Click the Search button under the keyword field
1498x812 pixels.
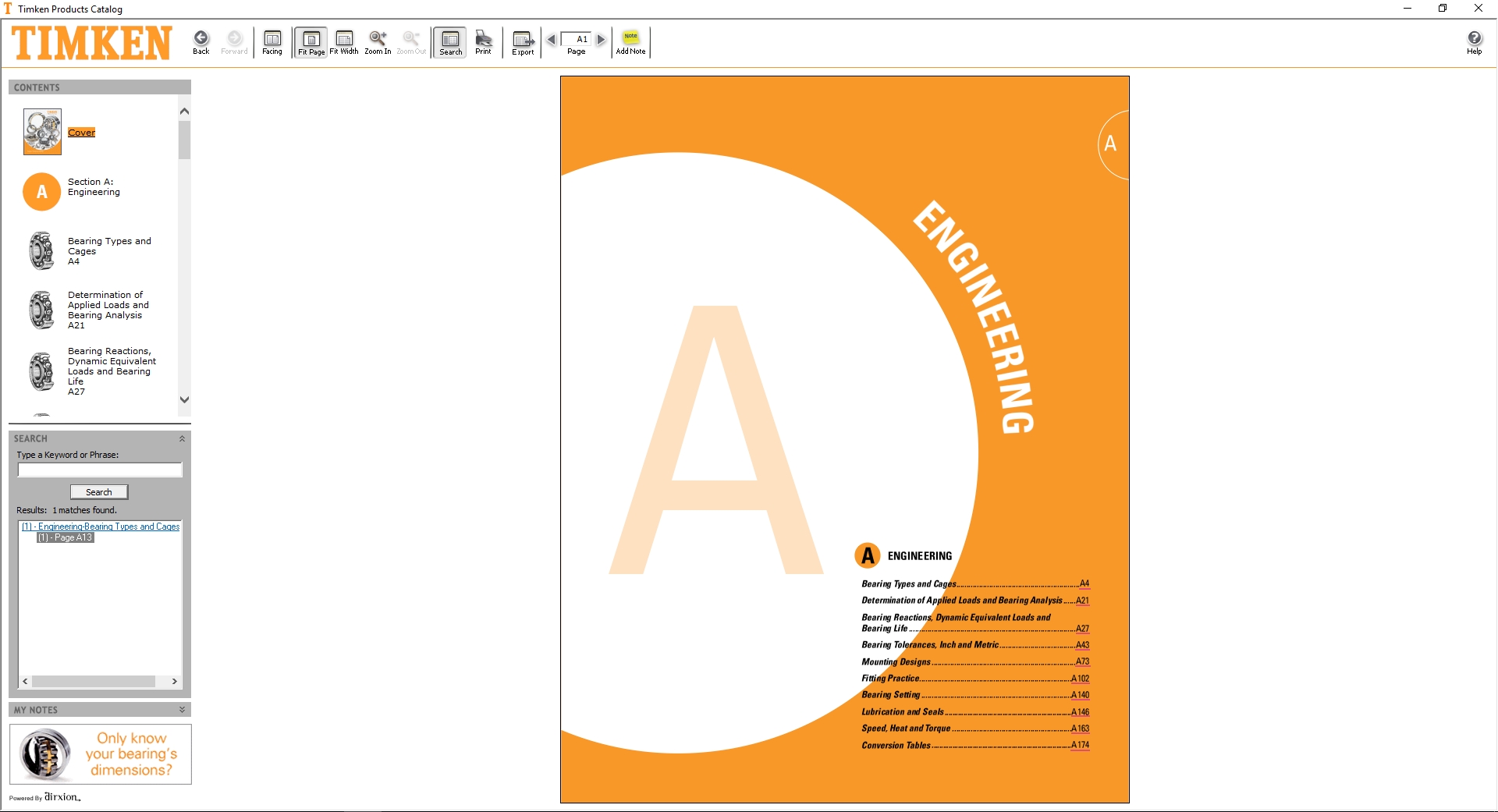pos(99,492)
